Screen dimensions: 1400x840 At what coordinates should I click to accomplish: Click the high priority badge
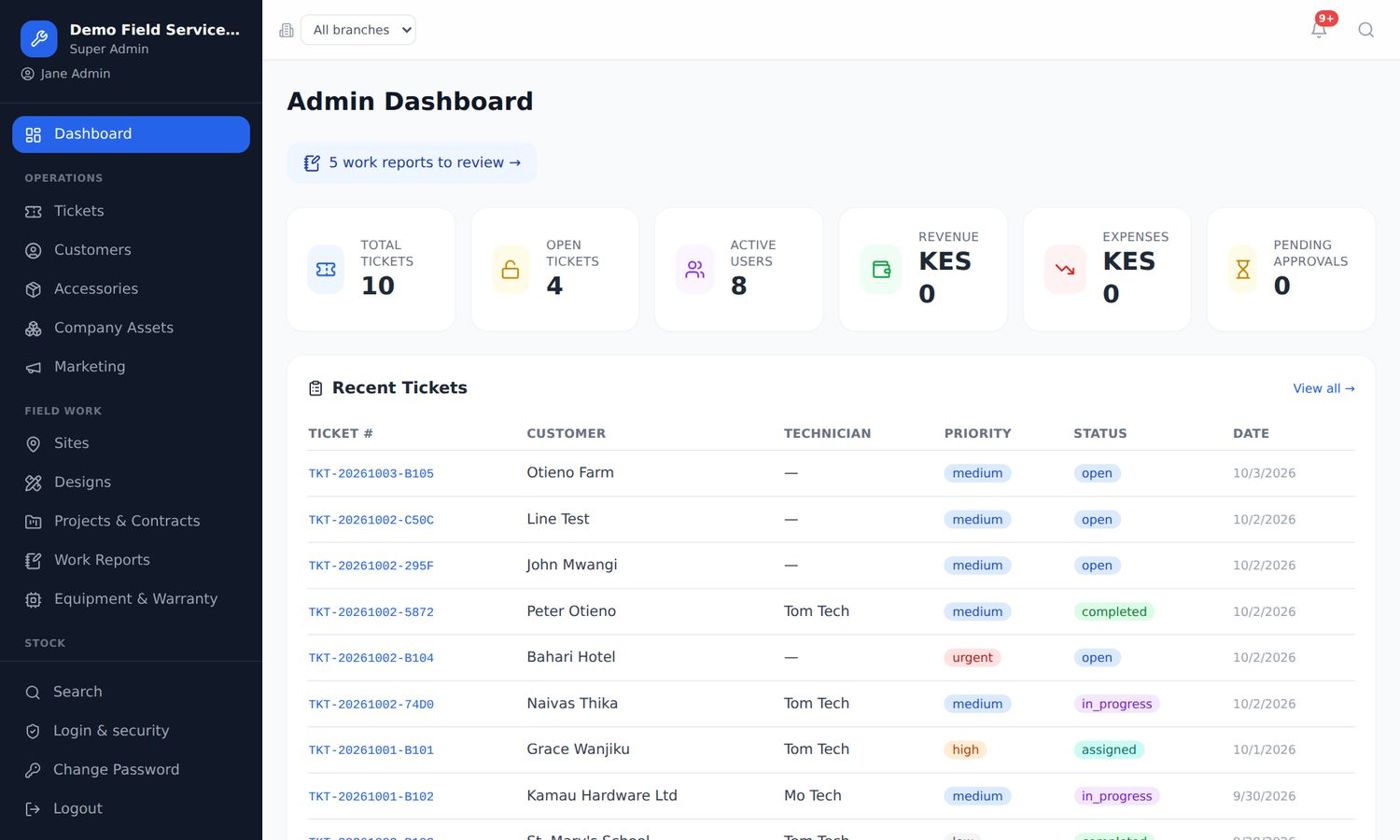point(965,750)
